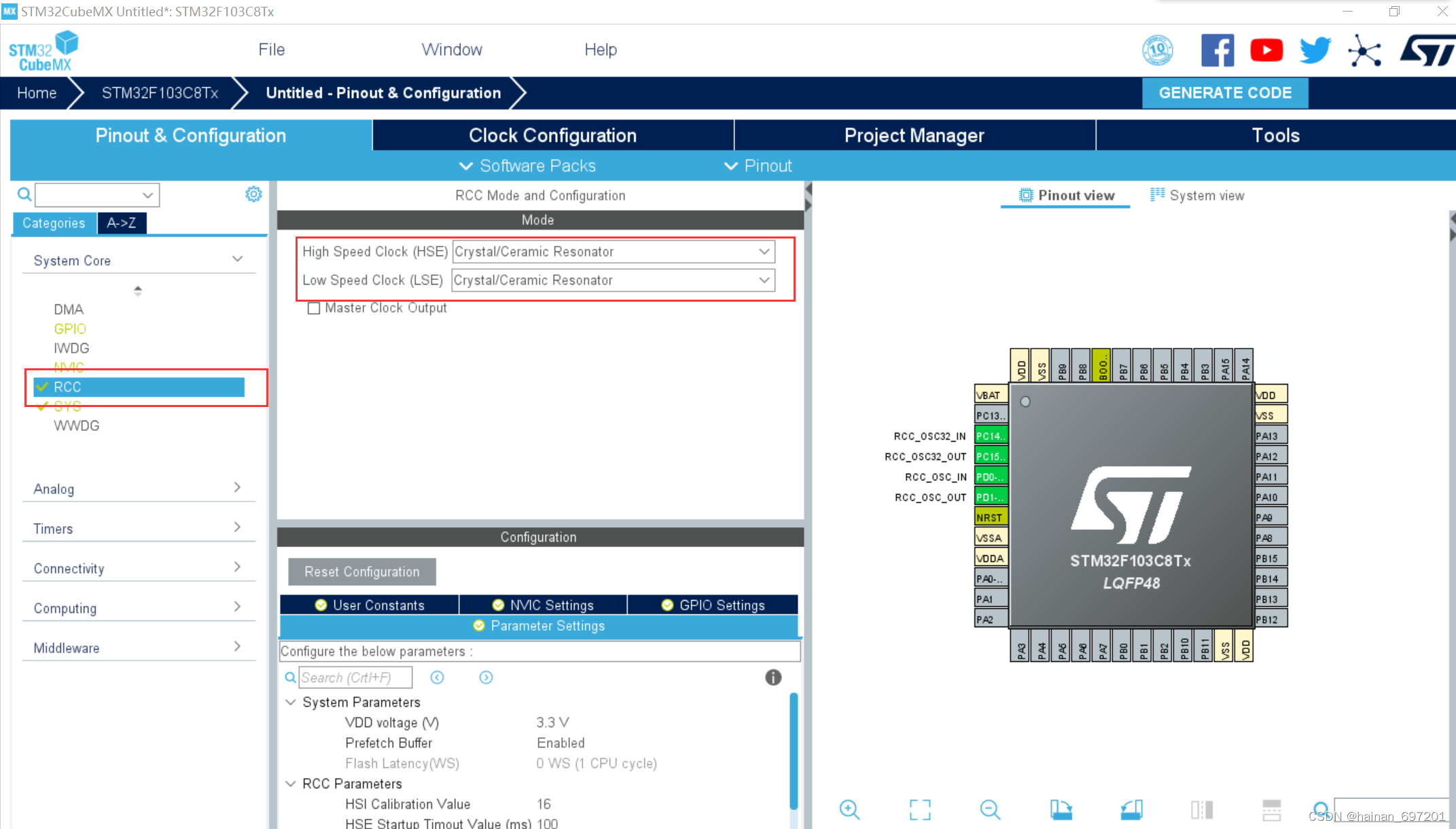Click the parameter list vertical scrollbar
This screenshot has width=1456, height=829.
coord(793,751)
